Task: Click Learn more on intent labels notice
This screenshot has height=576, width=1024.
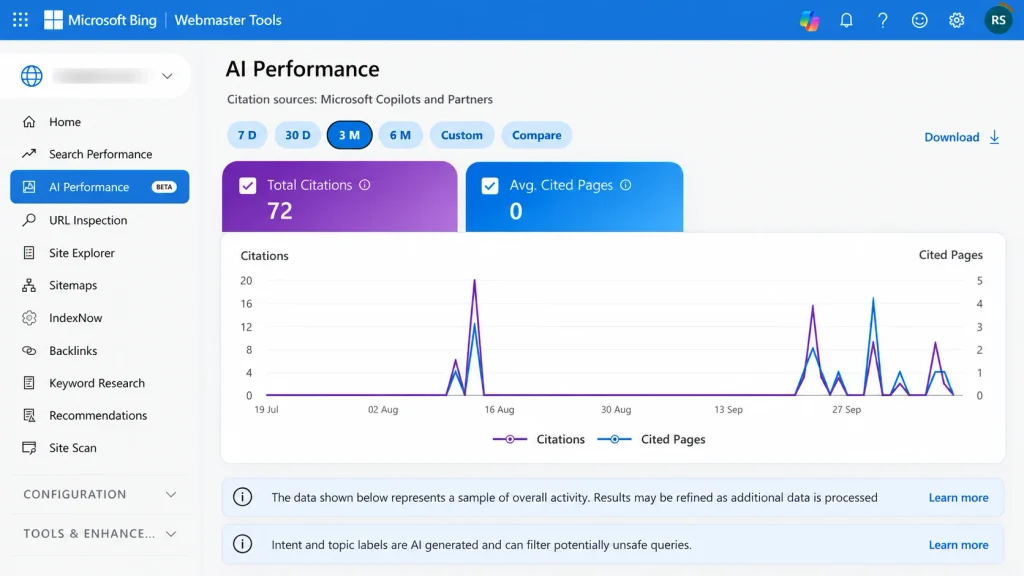Action: (958, 545)
